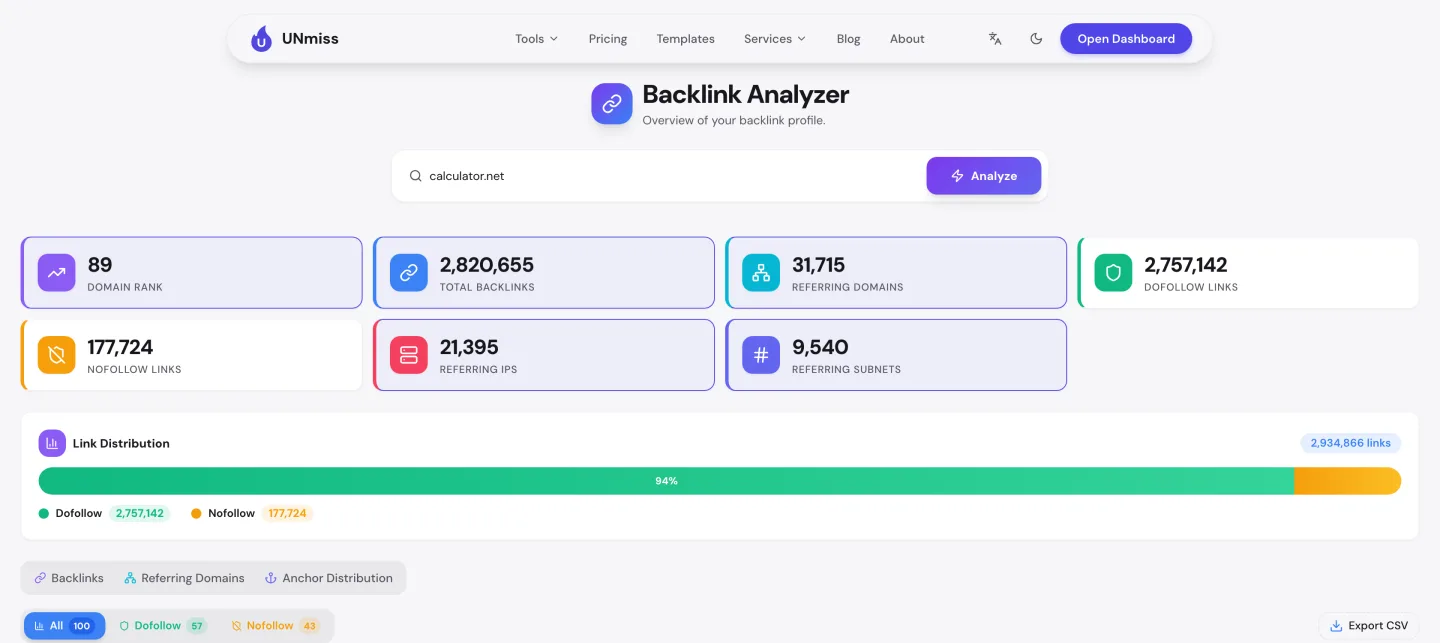
Task: Click the Backlink Analyzer link icon
Action: 612,104
